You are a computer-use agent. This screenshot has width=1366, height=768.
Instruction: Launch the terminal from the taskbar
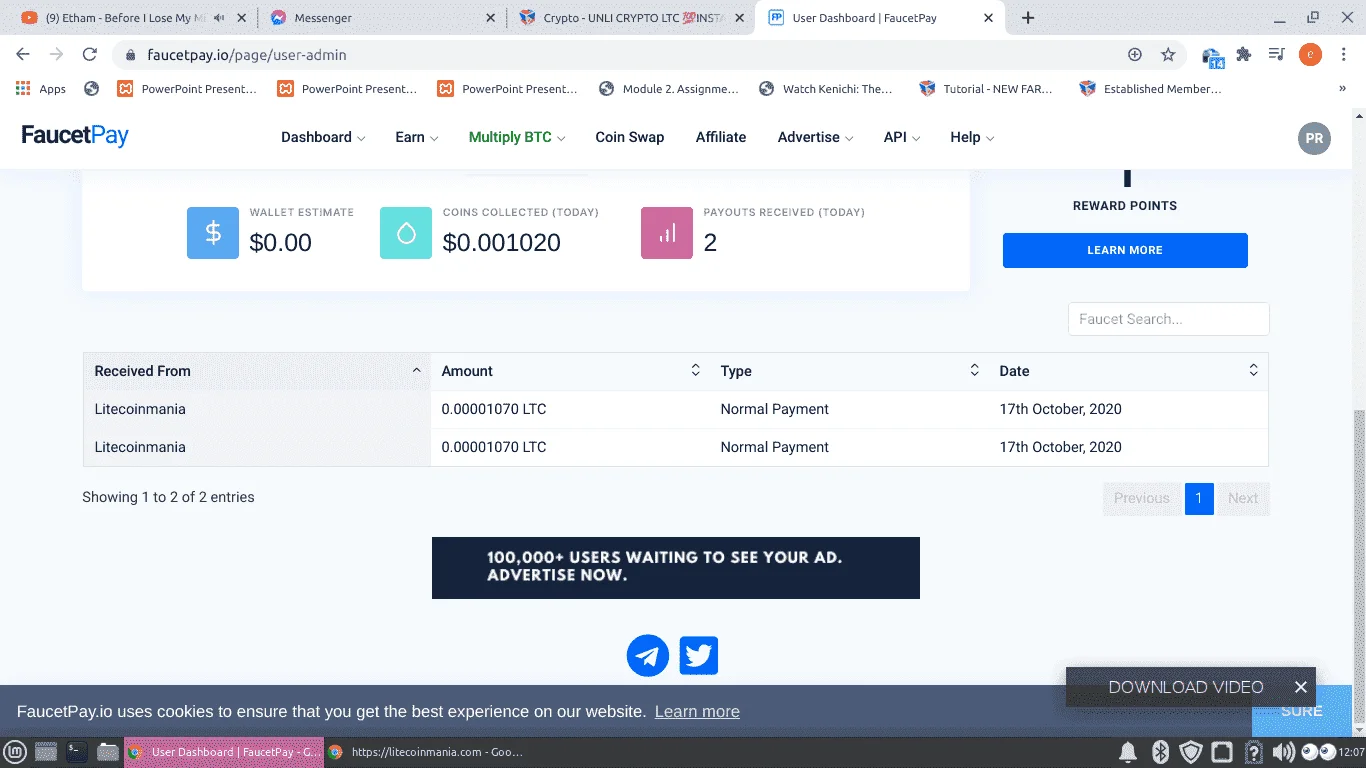(77, 752)
